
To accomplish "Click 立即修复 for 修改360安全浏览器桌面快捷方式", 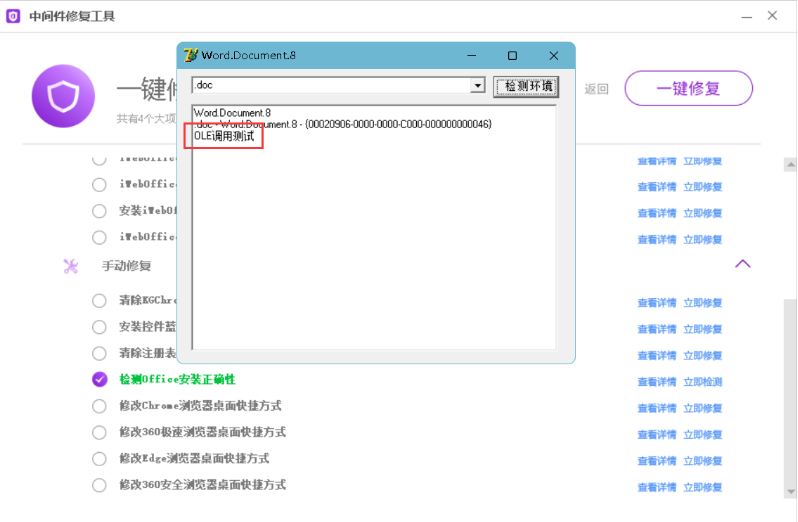I will coord(702,488).
